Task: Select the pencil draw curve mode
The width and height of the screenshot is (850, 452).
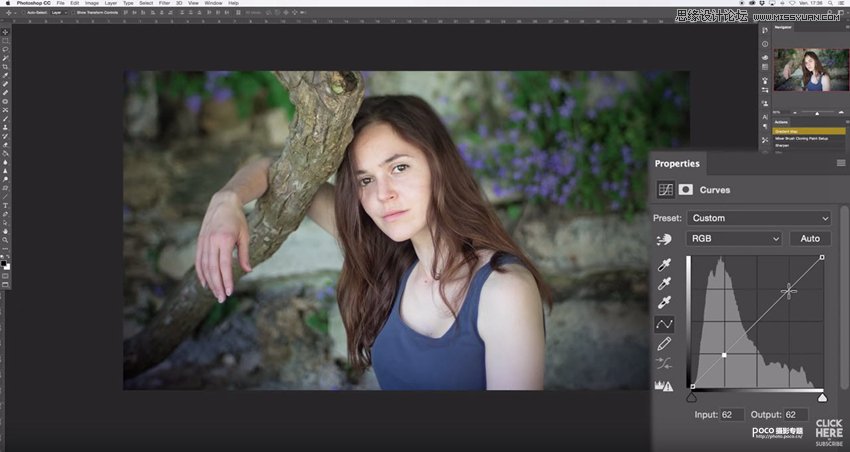Action: click(x=665, y=344)
